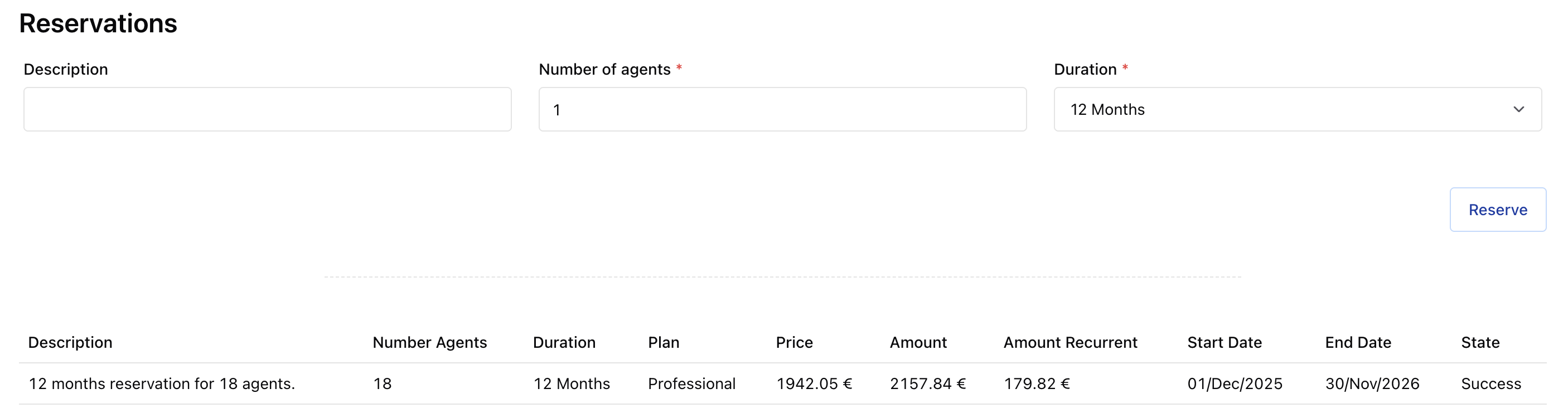This screenshot has width=1568, height=408.
Task: Click the chevron arrow in Duration dropdown
Action: pyautogui.click(x=1519, y=109)
